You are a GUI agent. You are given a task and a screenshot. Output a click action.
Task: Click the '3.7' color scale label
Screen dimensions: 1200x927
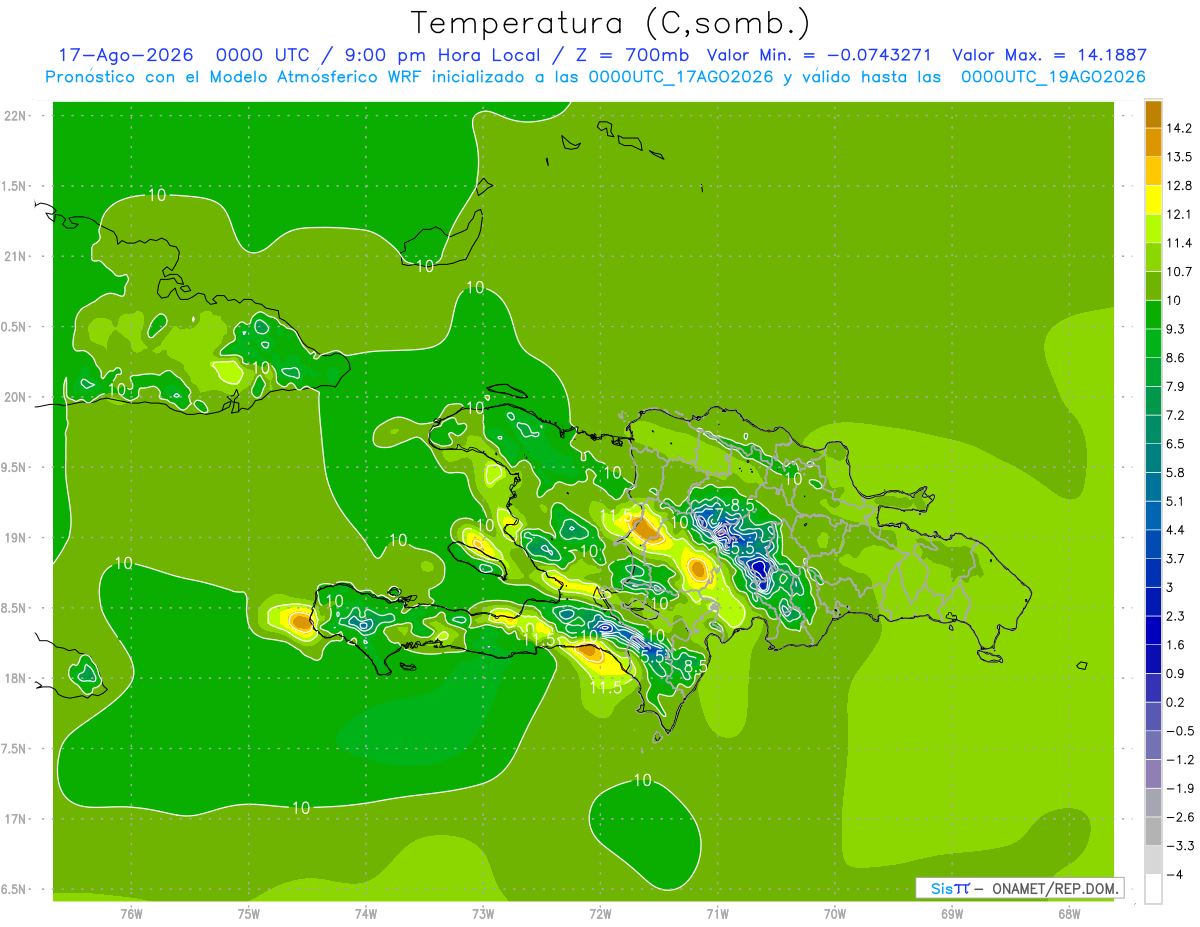pyautogui.click(x=1176, y=559)
